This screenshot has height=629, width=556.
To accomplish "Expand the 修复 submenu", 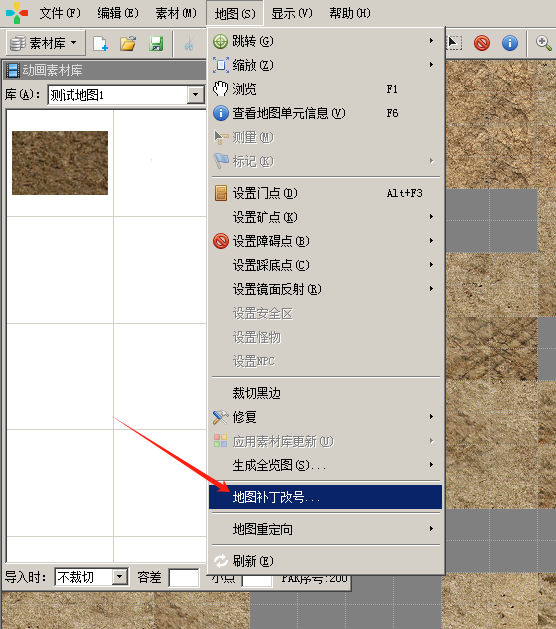I will (325, 417).
